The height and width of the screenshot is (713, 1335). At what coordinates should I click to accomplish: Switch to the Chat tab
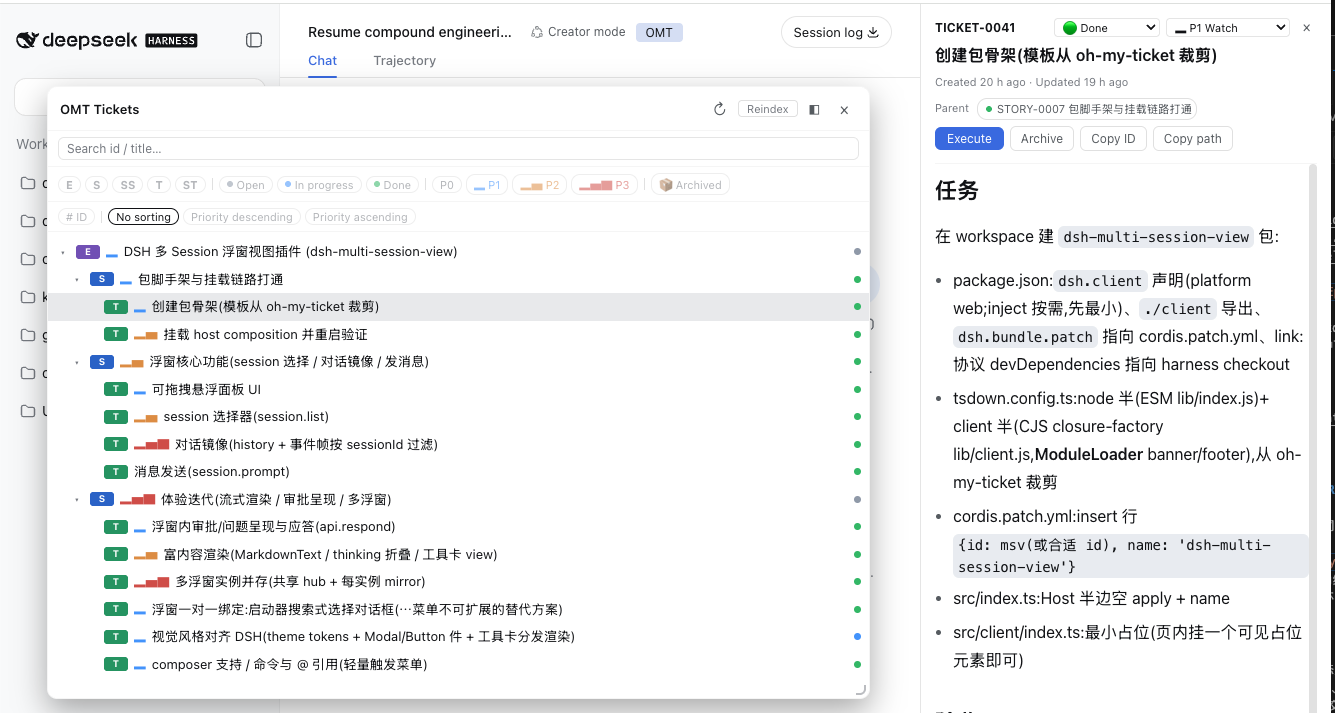coord(322,61)
